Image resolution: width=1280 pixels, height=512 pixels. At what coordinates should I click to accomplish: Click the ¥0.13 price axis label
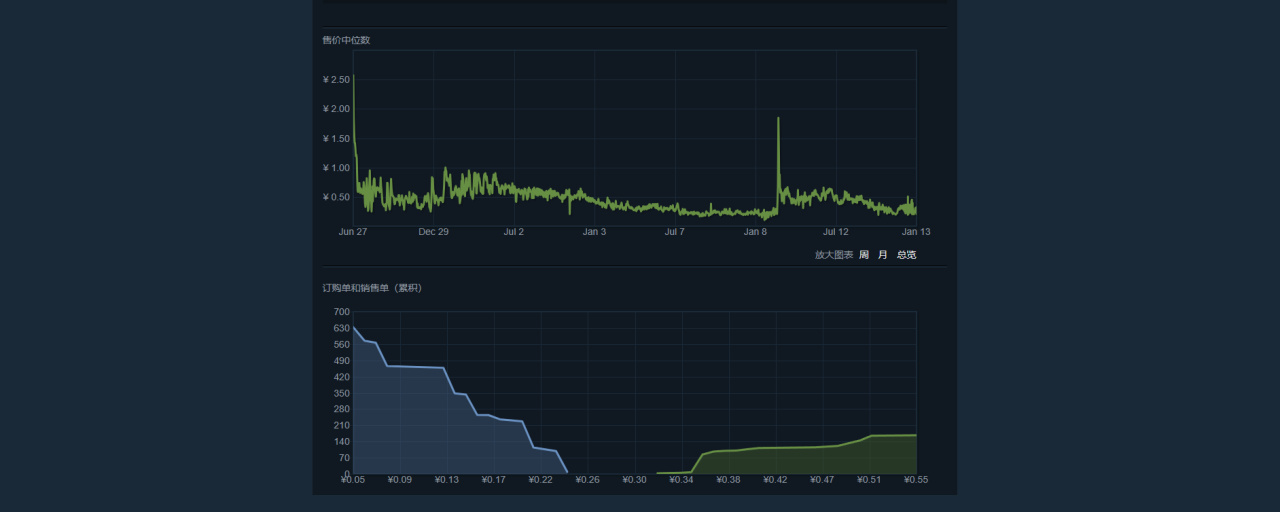coord(446,480)
